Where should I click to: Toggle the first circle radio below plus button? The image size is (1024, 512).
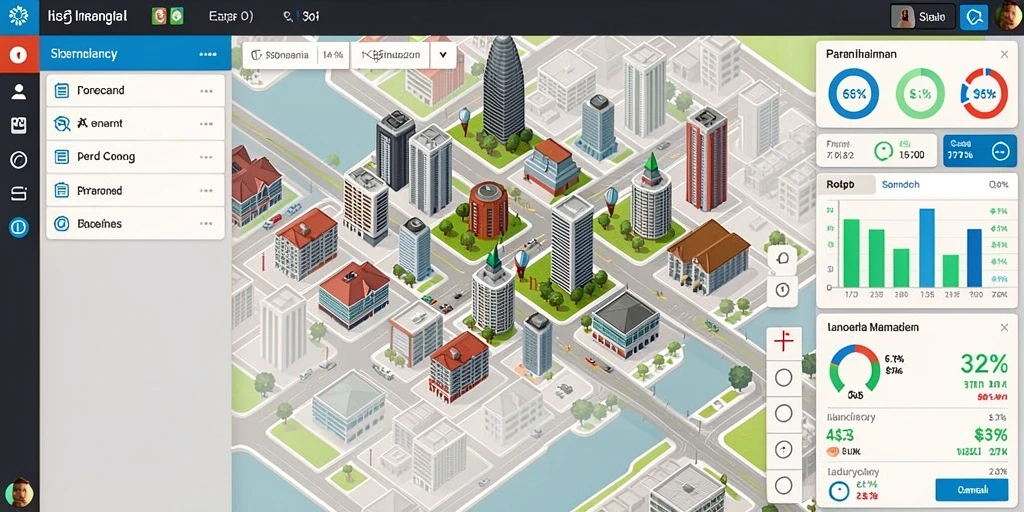(x=783, y=377)
